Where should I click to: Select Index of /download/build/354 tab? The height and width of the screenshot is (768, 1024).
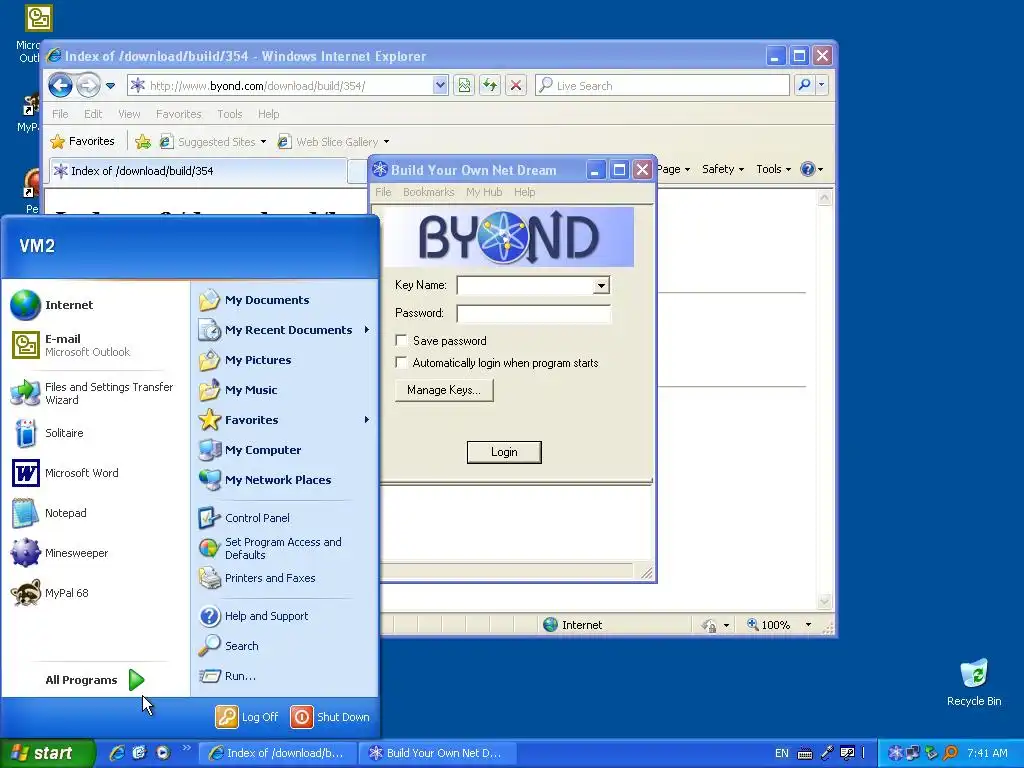pyautogui.click(x=198, y=171)
